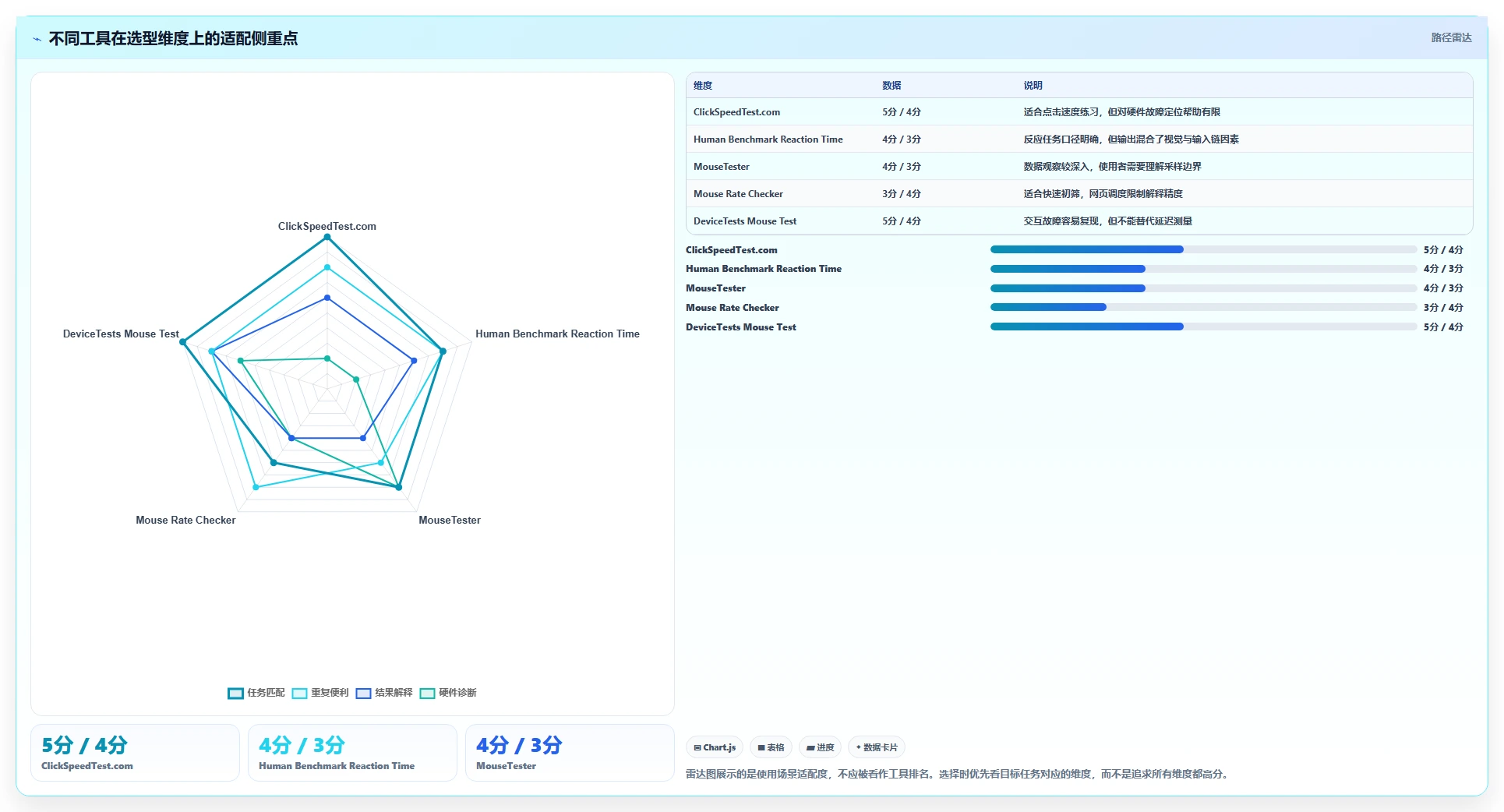Toggle the 硬件诊断 legend series

[x=448, y=693]
